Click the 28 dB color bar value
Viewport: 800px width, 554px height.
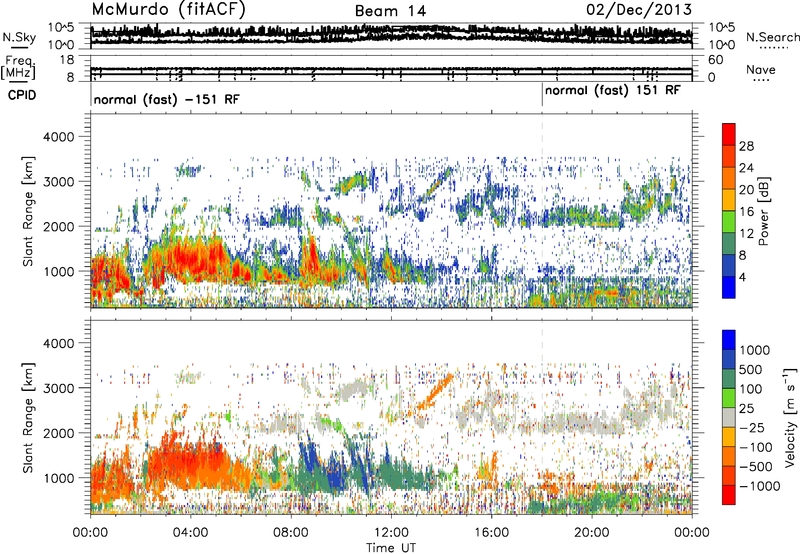tap(746, 146)
